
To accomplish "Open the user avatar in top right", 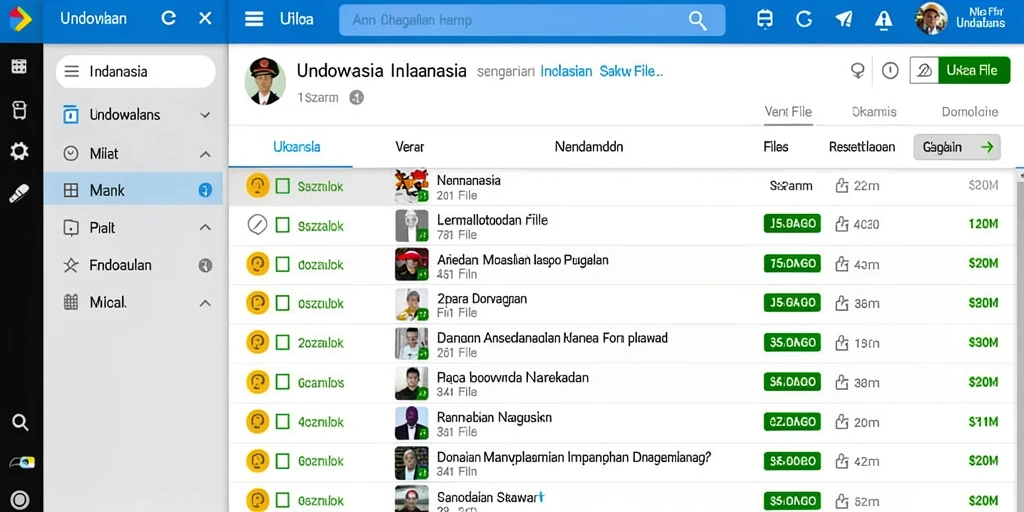I will pos(931,18).
